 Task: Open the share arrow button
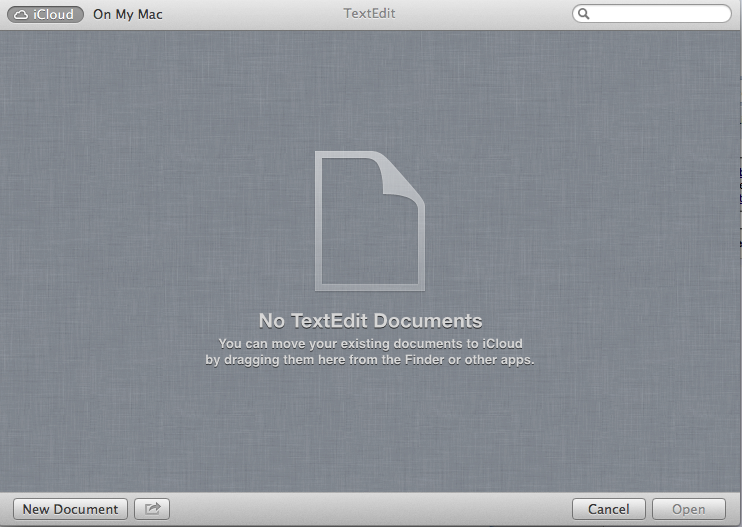[x=152, y=509]
